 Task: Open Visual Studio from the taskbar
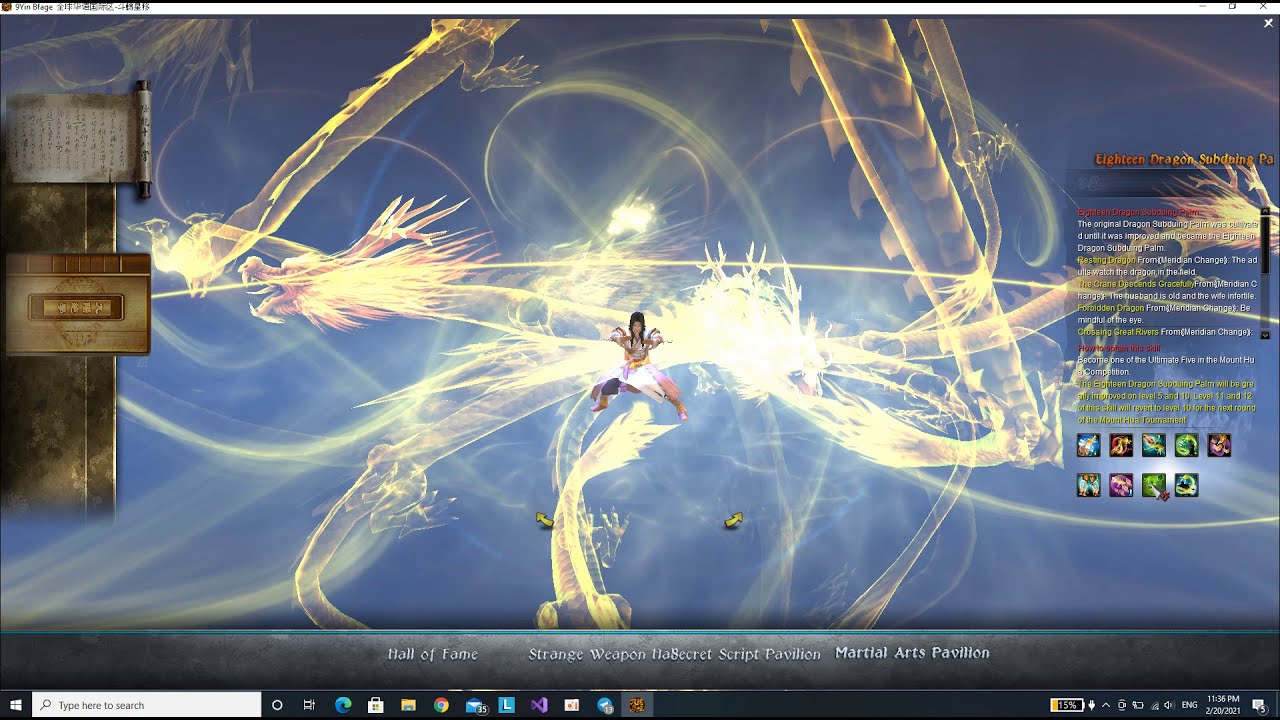click(x=539, y=705)
